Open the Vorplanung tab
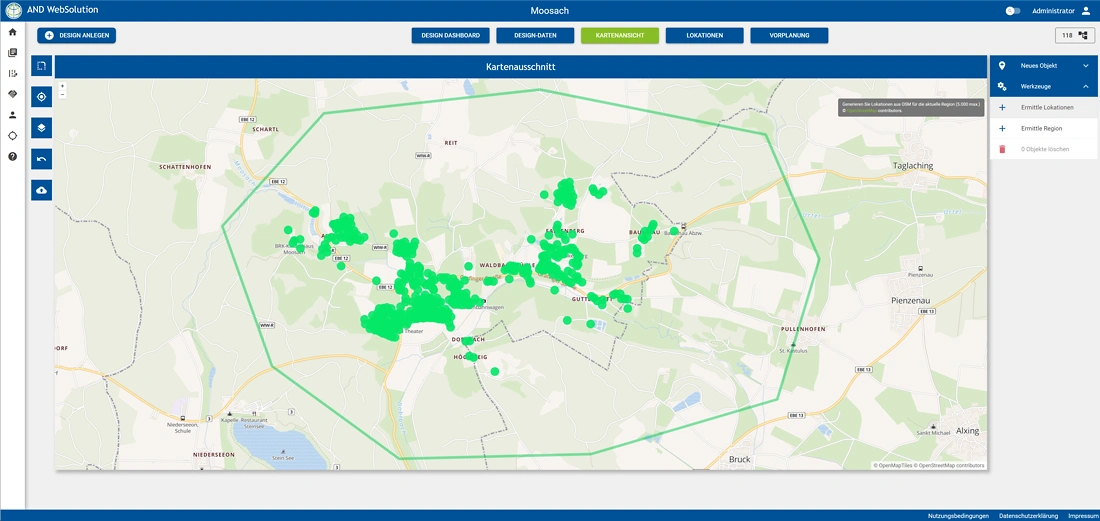Image resolution: width=1100 pixels, height=521 pixels. point(789,35)
